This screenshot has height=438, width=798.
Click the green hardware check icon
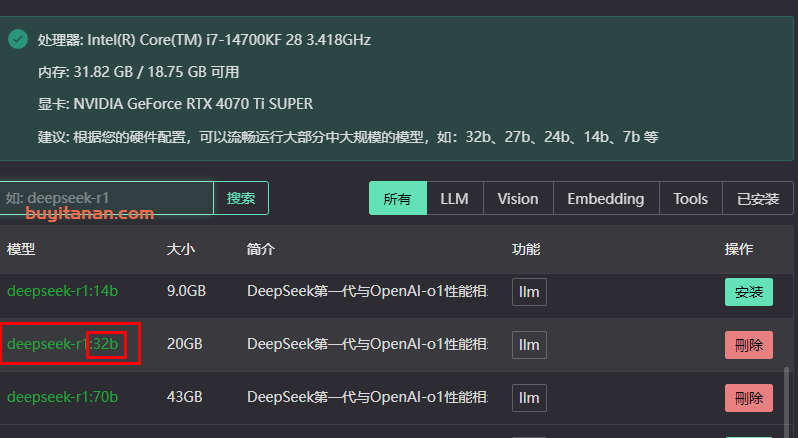tap(18, 39)
